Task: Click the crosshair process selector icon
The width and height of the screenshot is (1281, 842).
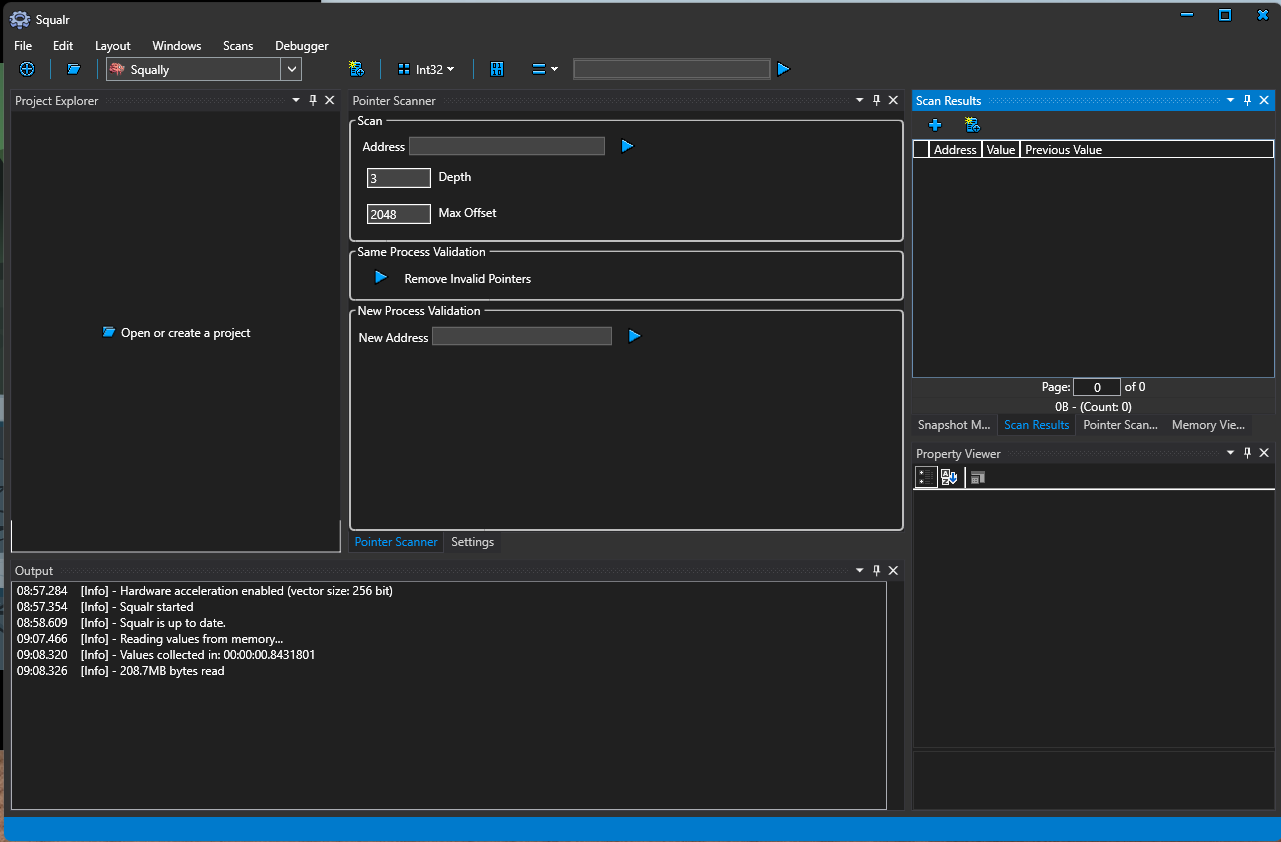Action: pyautogui.click(x=27, y=69)
